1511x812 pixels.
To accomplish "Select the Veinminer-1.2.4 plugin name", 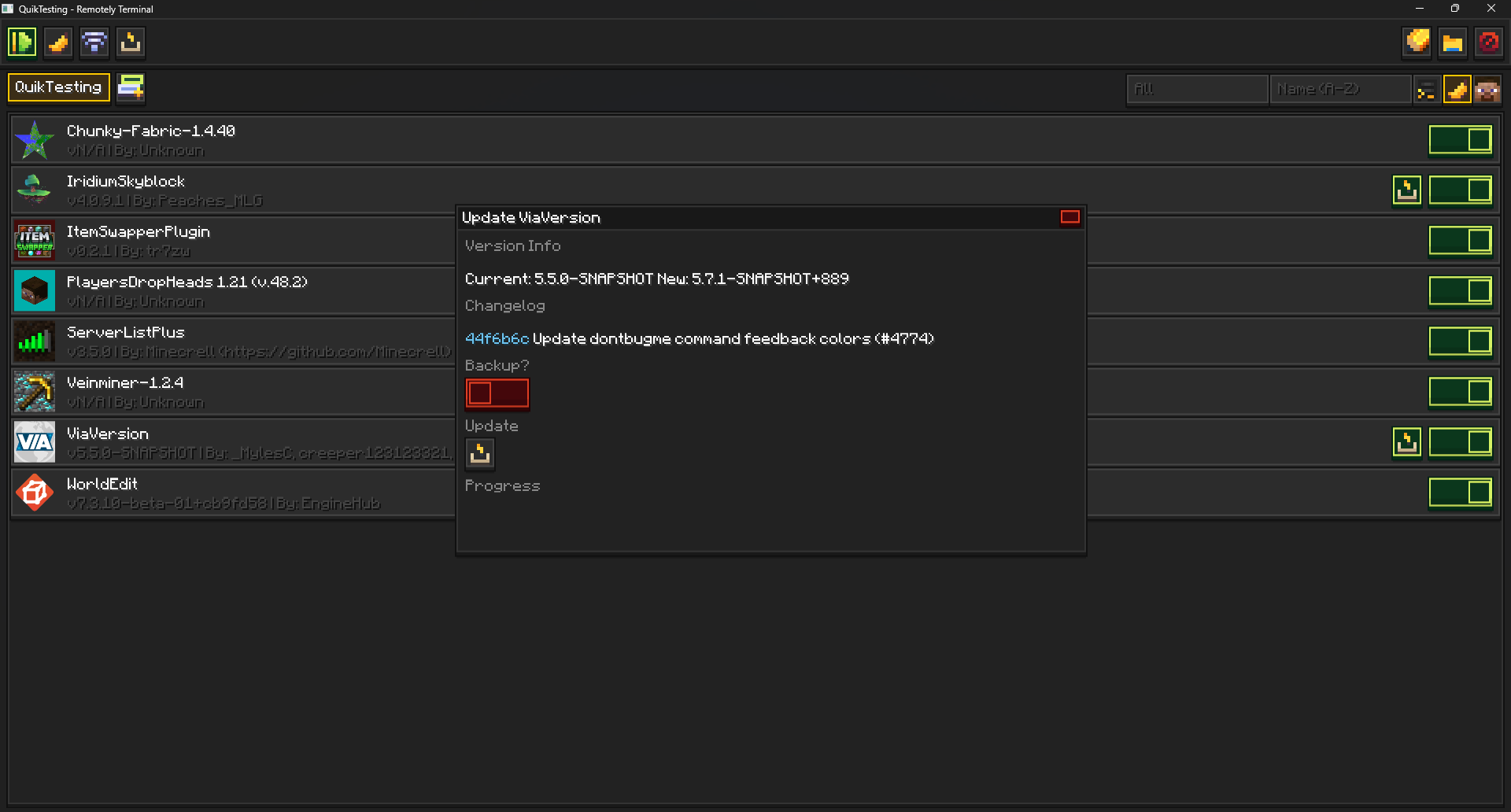I will tap(125, 383).
